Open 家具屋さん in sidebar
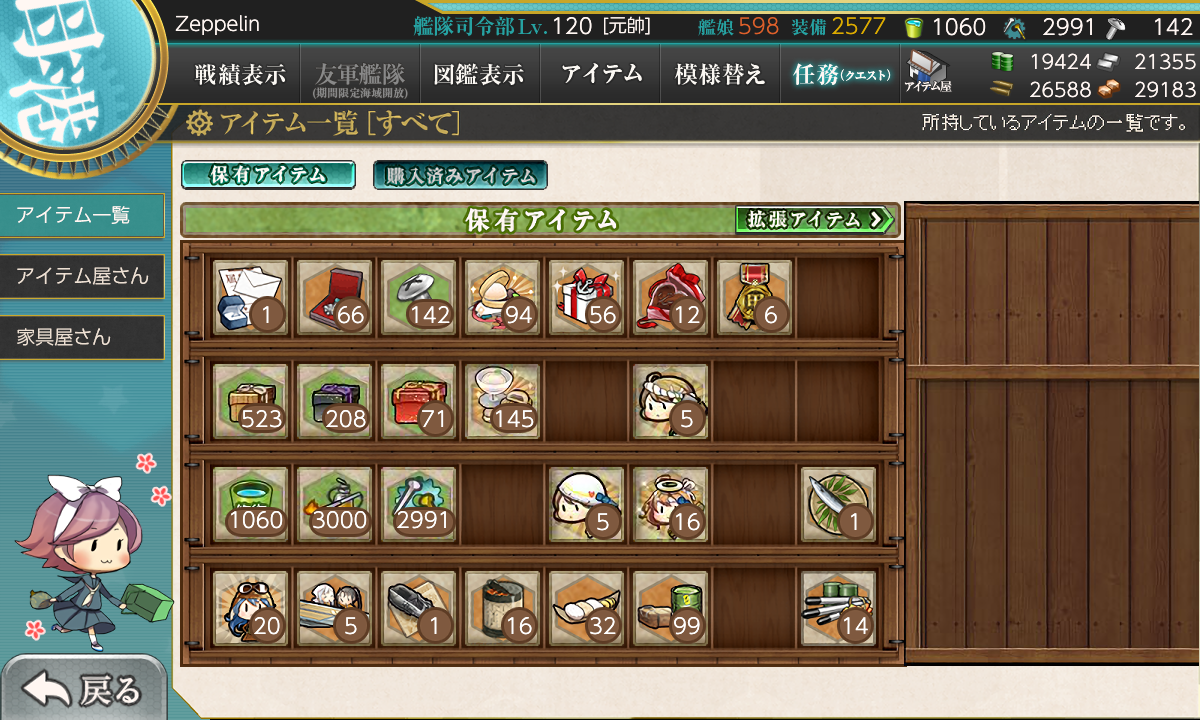This screenshot has width=1200, height=720. pos(82,338)
